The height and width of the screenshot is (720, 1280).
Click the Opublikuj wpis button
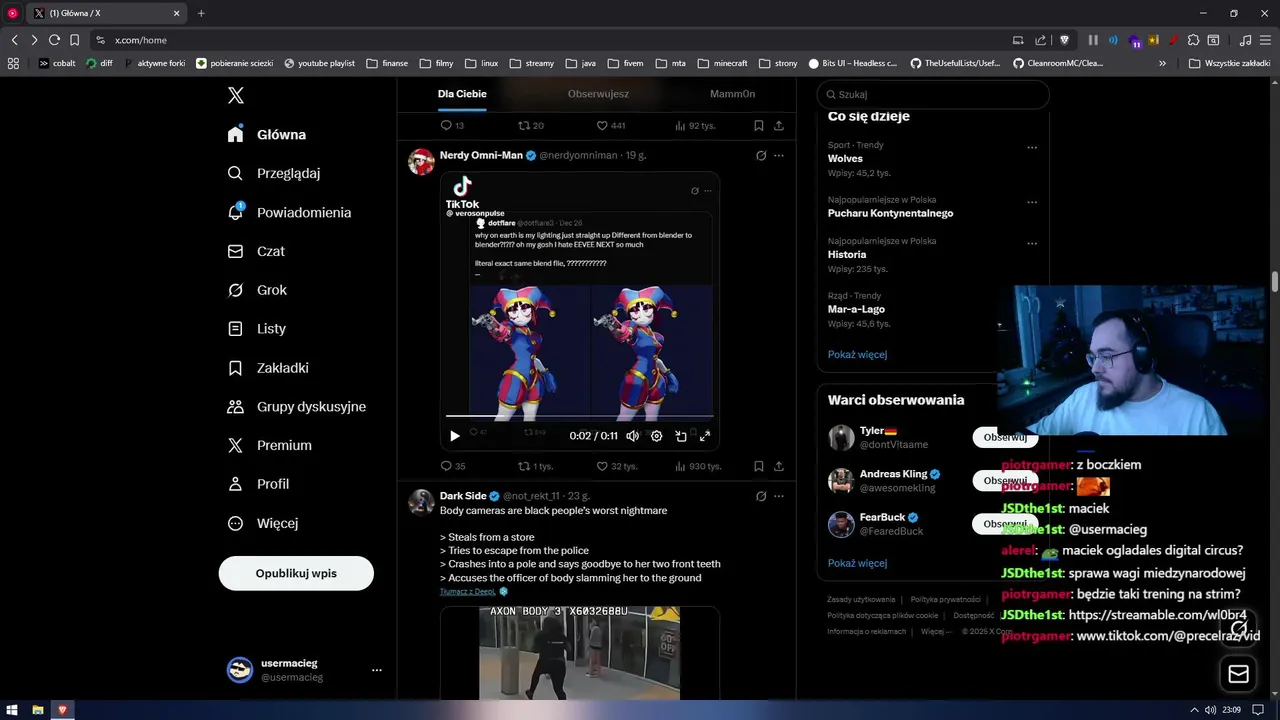296,573
